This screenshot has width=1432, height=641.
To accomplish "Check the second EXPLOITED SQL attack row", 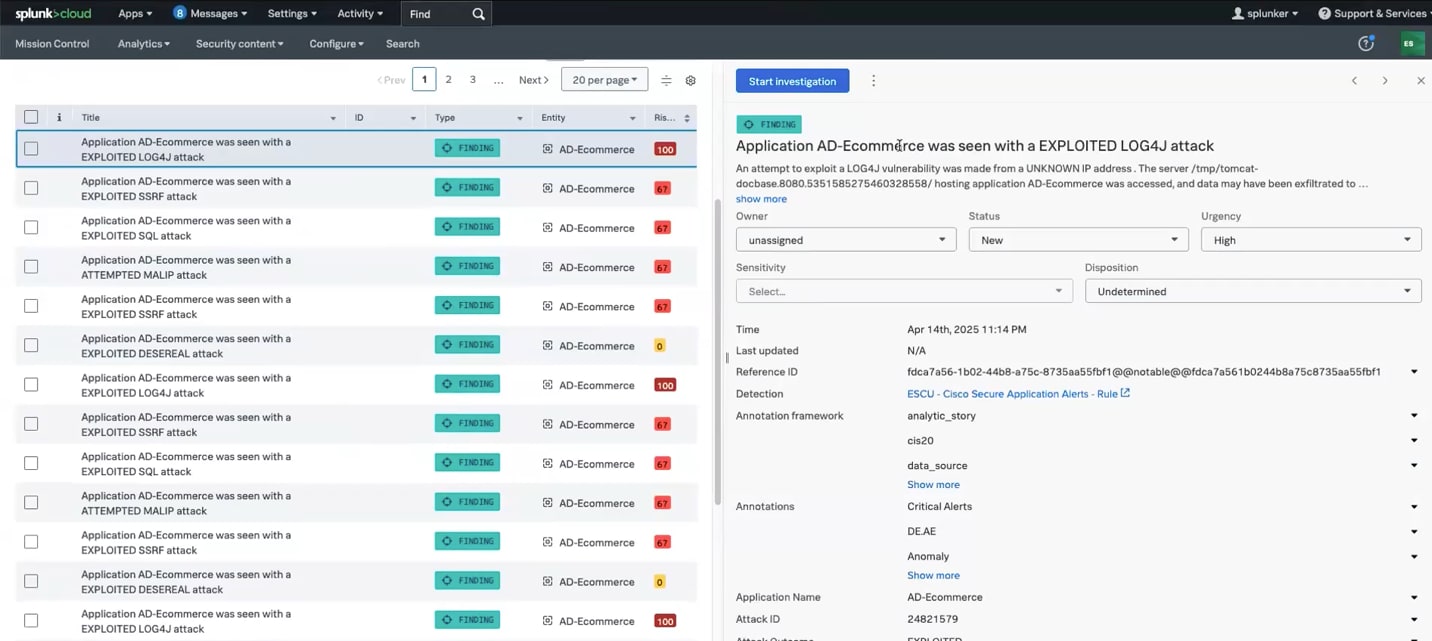I will (x=31, y=464).
